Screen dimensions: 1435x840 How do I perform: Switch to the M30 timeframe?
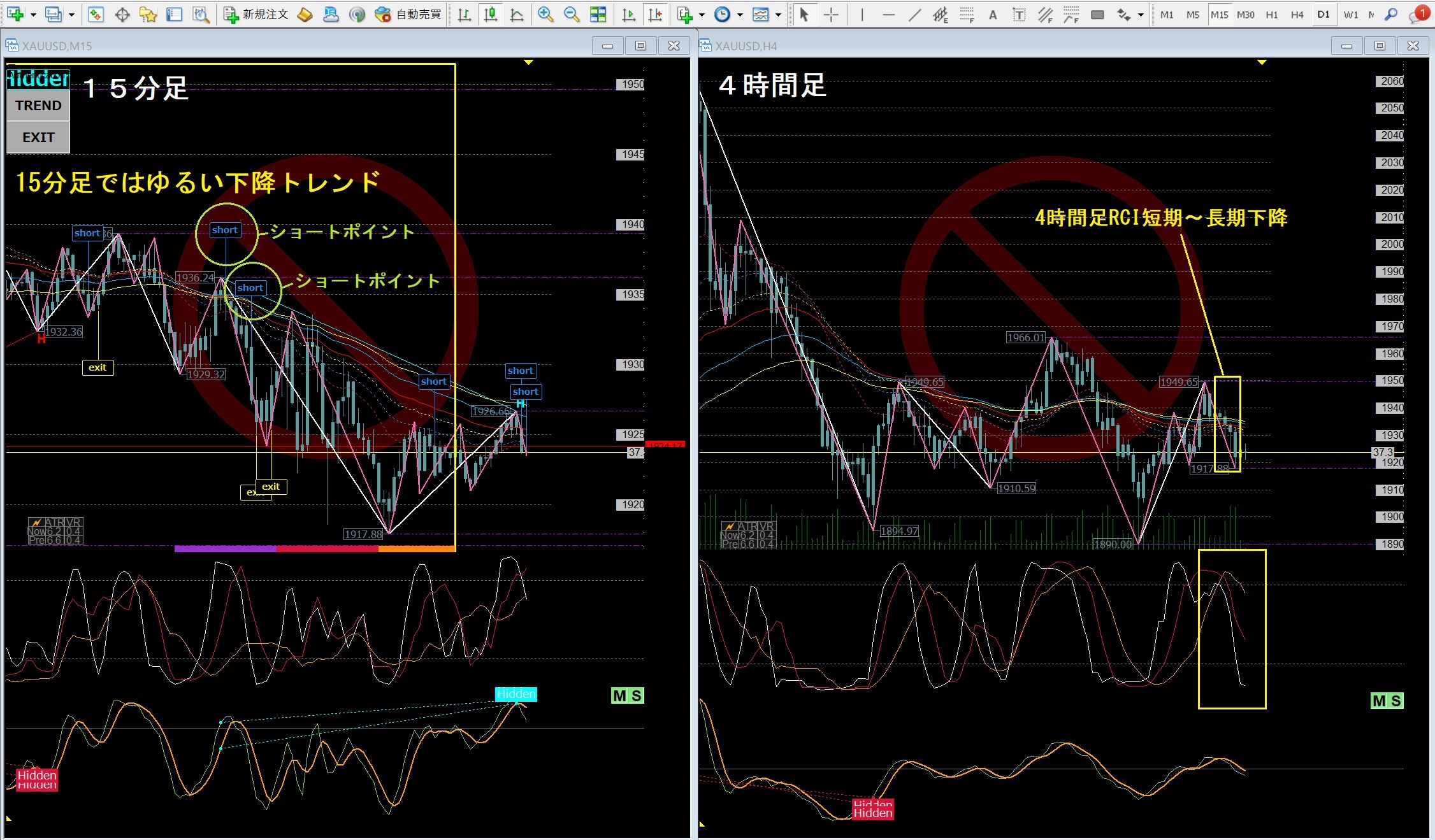click(x=1245, y=14)
